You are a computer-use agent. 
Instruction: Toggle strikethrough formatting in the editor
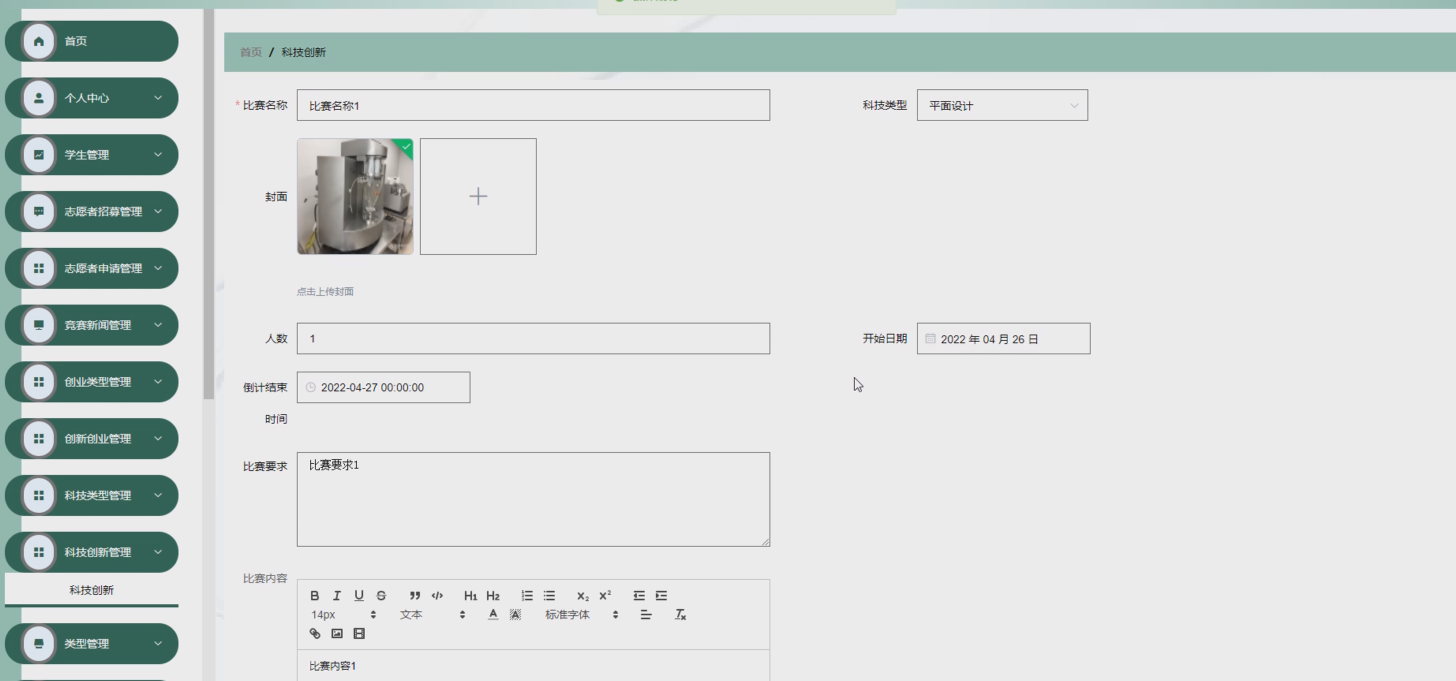[x=381, y=596]
